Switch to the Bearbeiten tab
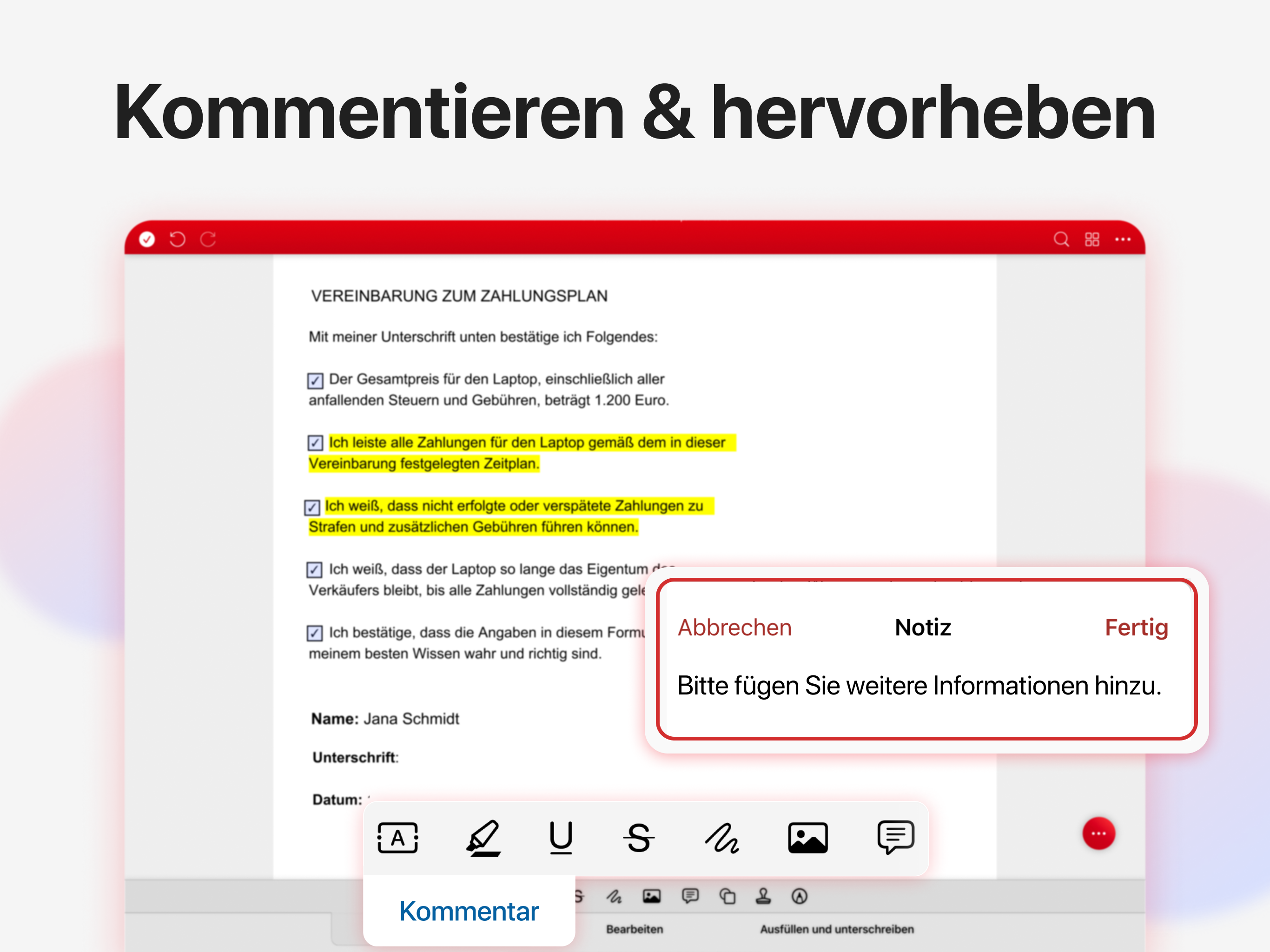Screen dimensions: 1270x952 [635, 929]
